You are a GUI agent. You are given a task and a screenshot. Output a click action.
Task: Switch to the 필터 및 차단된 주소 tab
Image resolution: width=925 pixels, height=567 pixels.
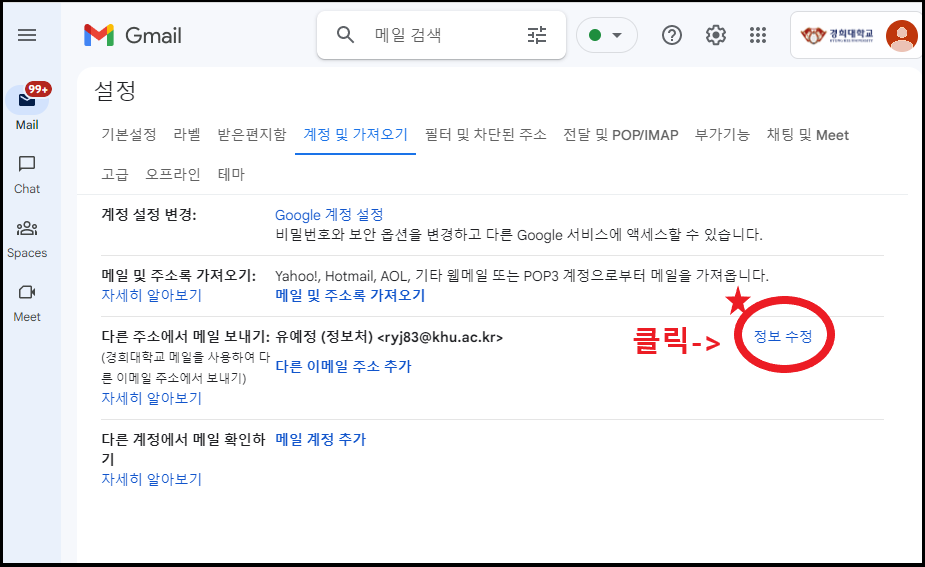pyautogui.click(x=485, y=135)
